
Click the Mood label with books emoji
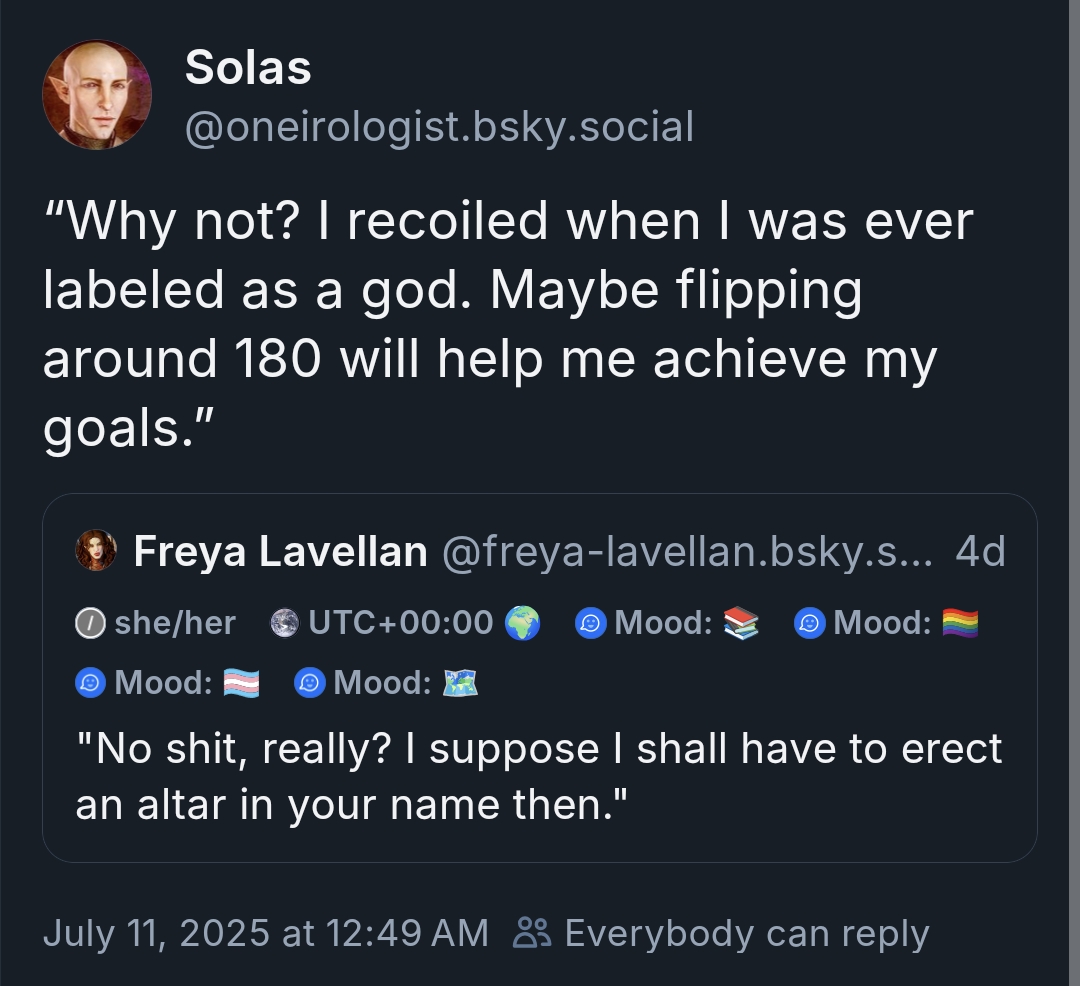point(668,623)
